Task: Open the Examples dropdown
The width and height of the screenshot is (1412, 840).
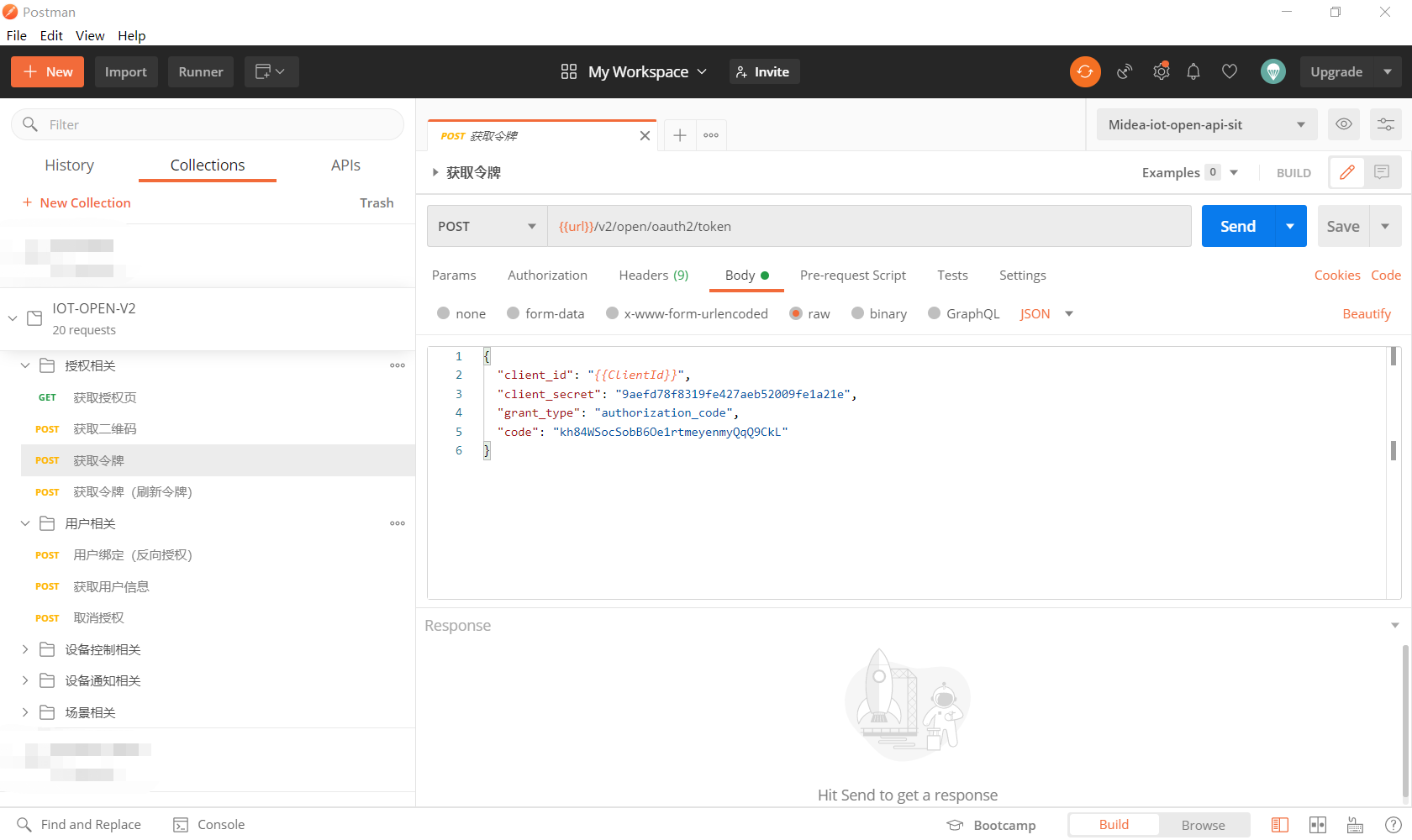Action: coord(1190,172)
